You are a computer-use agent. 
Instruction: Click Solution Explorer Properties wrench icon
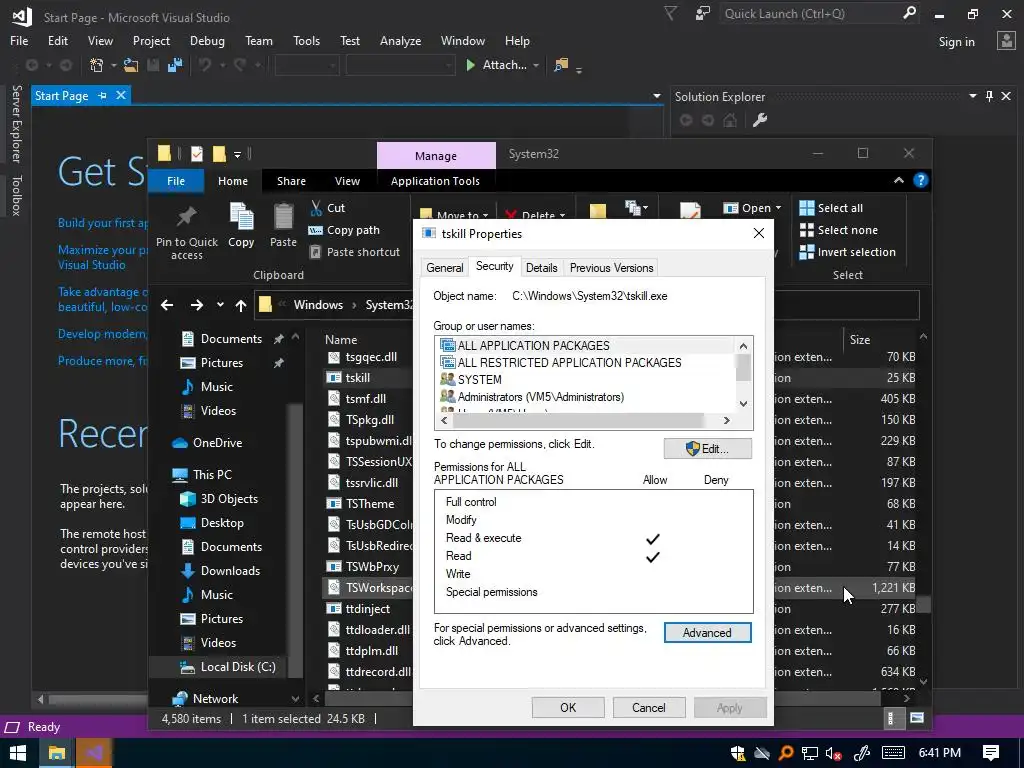760,120
